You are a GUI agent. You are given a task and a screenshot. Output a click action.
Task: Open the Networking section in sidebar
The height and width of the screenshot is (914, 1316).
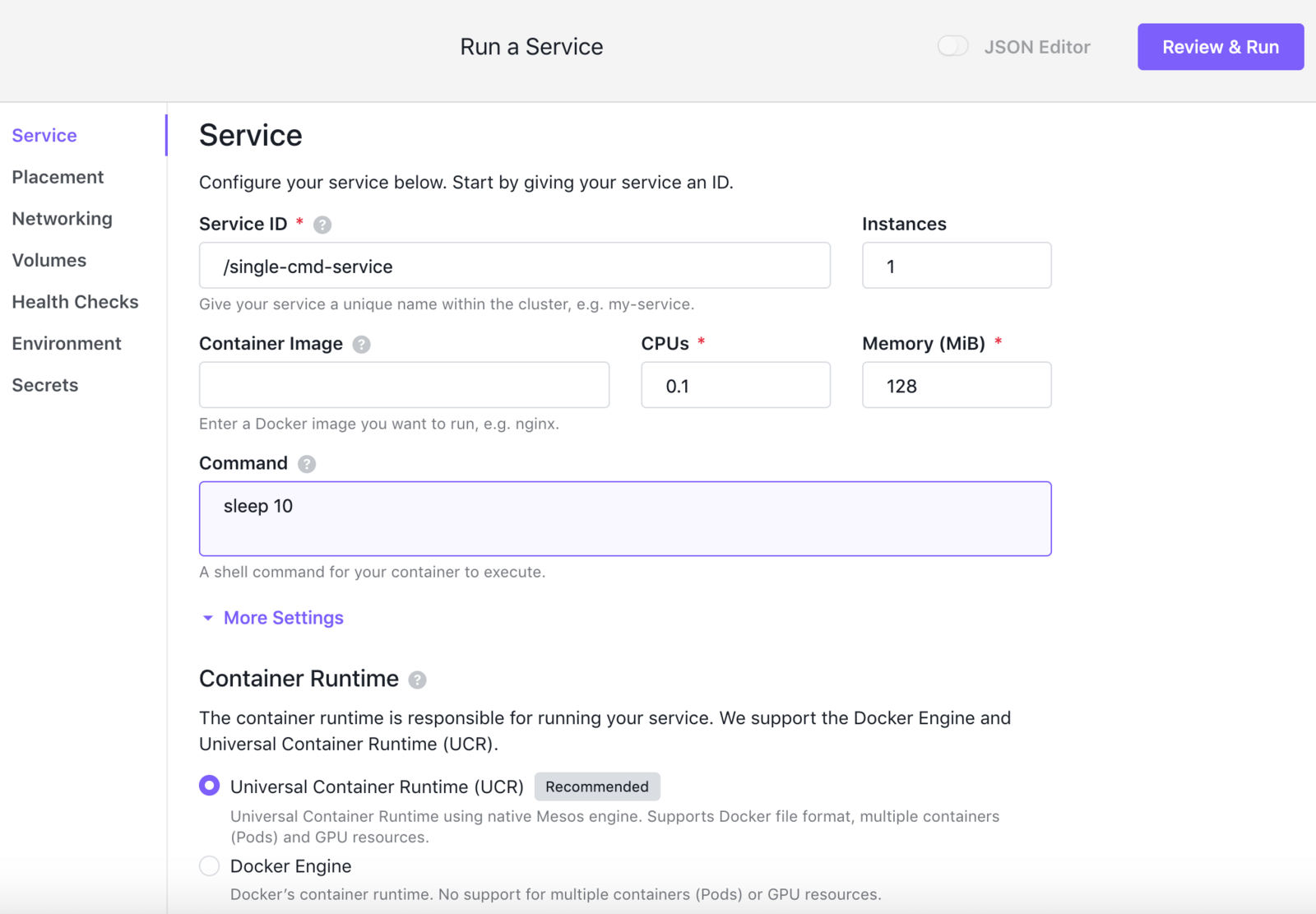point(62,219)
